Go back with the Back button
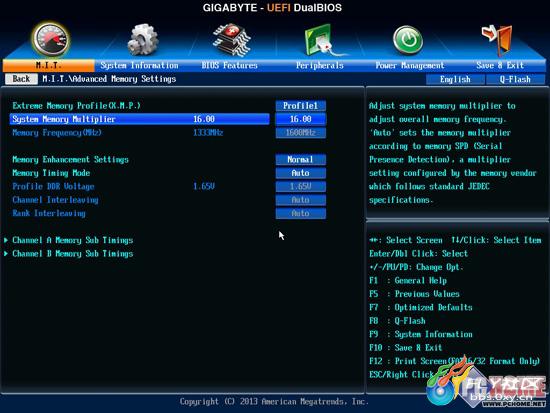 pos(21,79)
